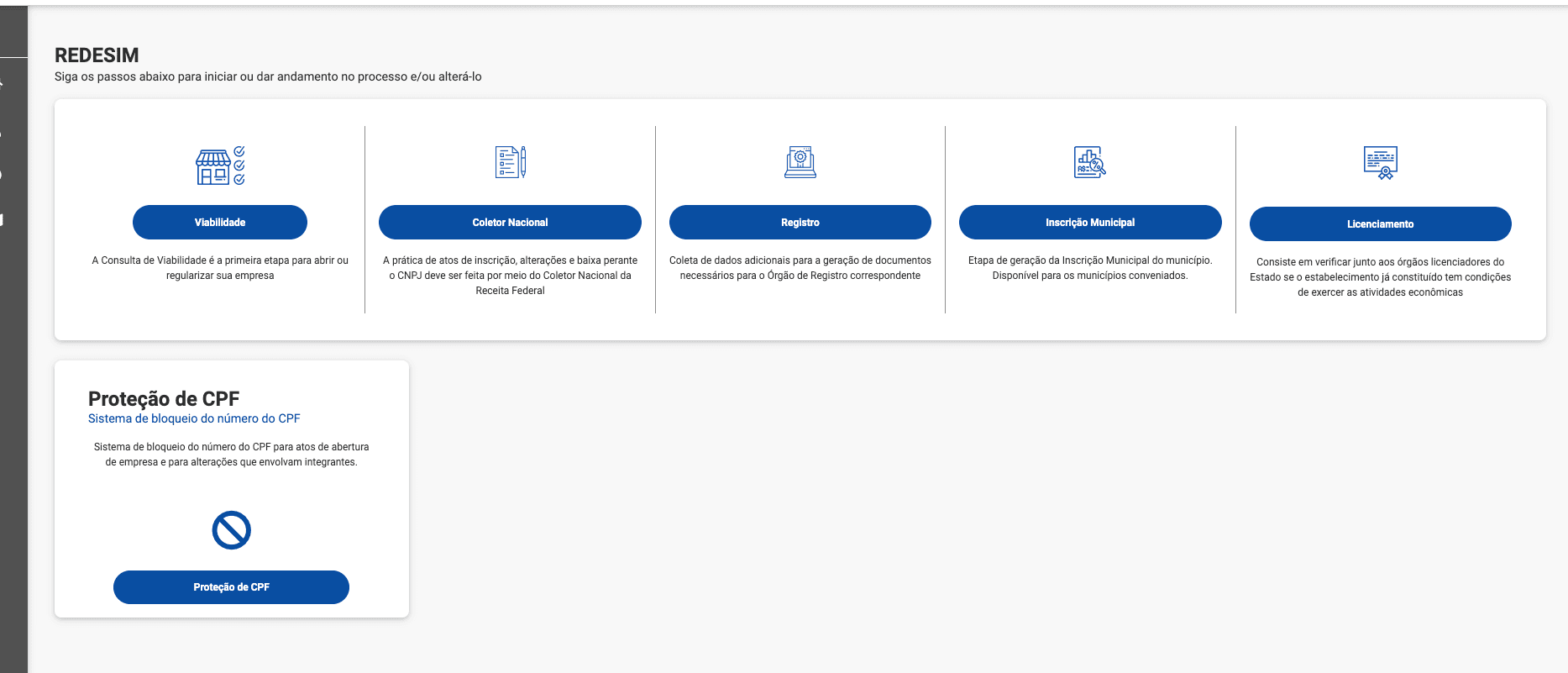
Task: Click the blue prohibition icon in Proteção de CPF card
Action: tap(232, 530)
